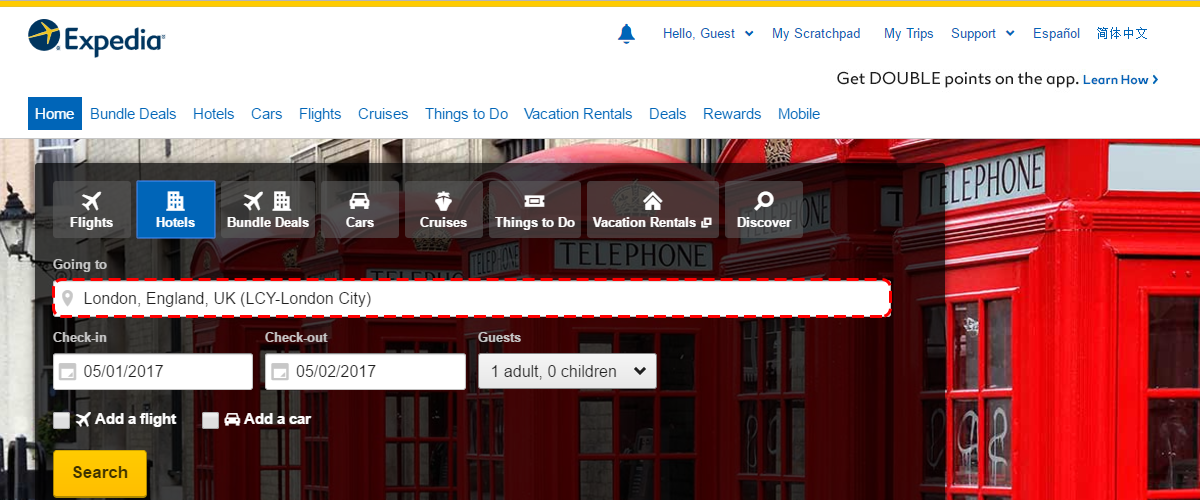Image resolution: width=1200 pixels, height=500 pixels.
Task: Click the notification bell icon
Action: [627, 34]
